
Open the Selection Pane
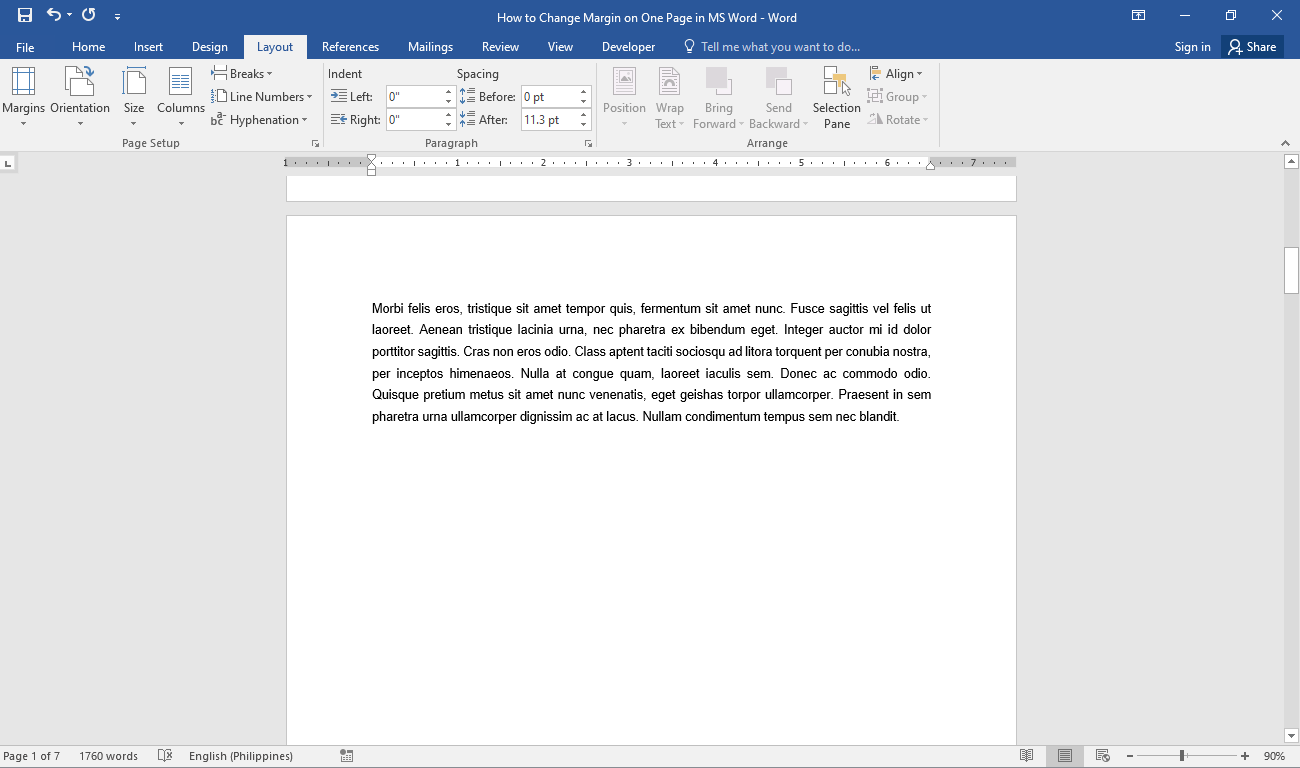tap(836, 97)
